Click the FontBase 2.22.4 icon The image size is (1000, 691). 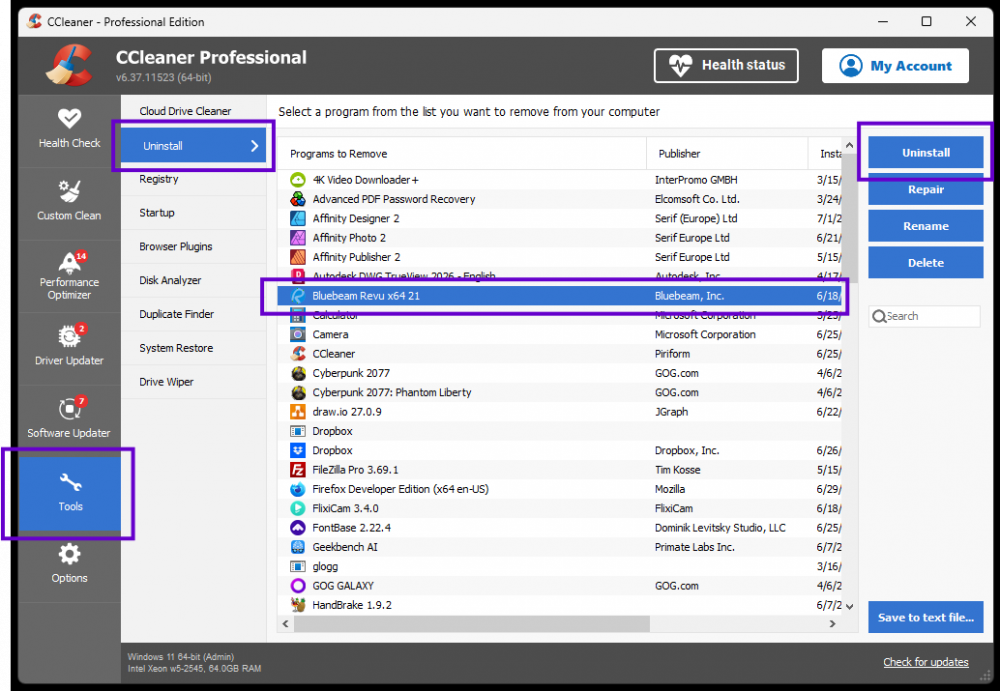click(x=298, y=528)
